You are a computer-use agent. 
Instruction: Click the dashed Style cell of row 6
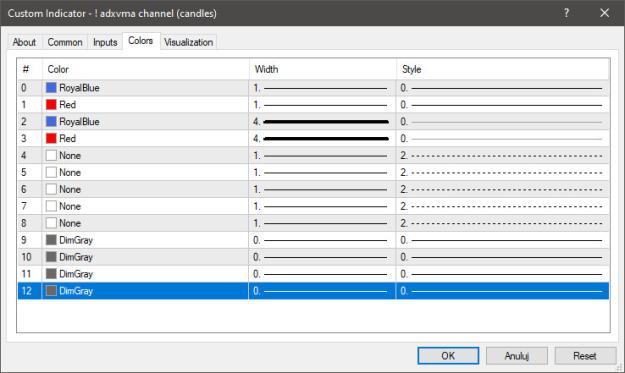click(503, 189)
